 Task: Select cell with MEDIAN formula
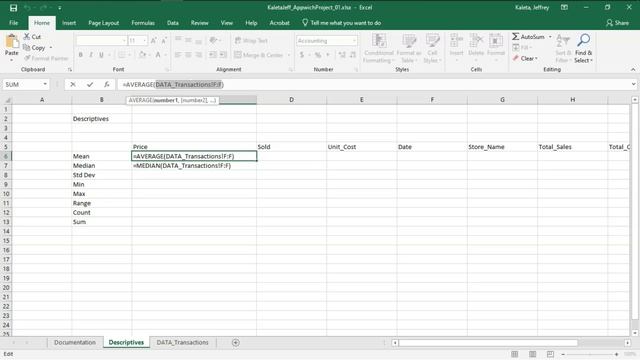[x=194, y=166]
